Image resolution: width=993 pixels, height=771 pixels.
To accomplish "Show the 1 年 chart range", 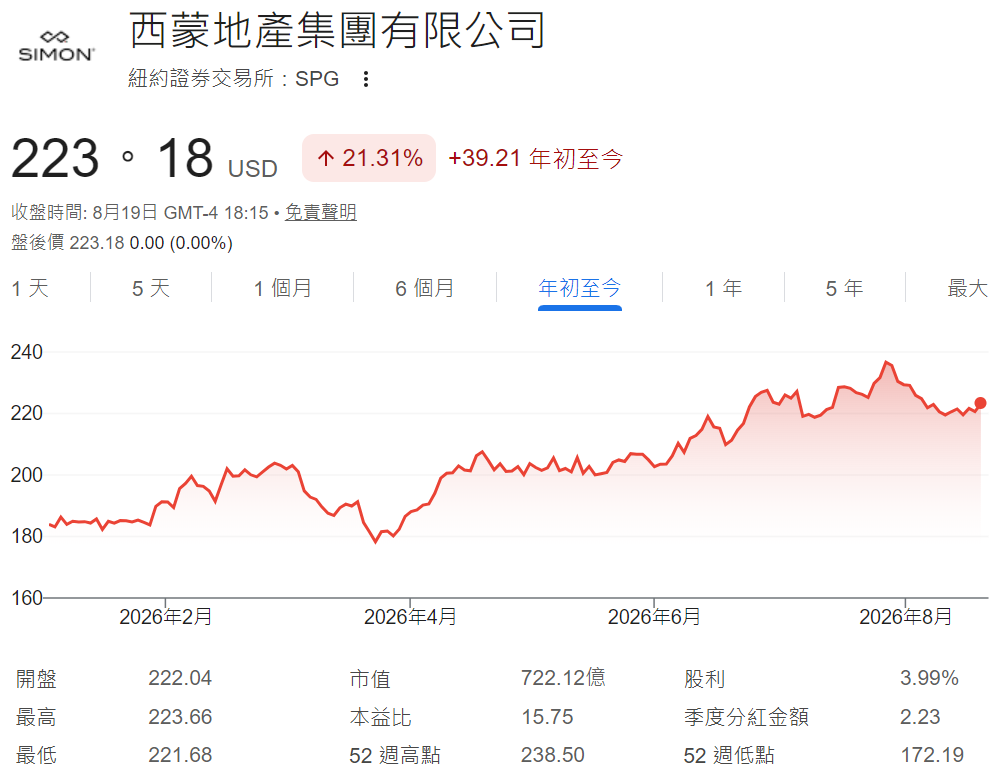I will tap(723, 288).
